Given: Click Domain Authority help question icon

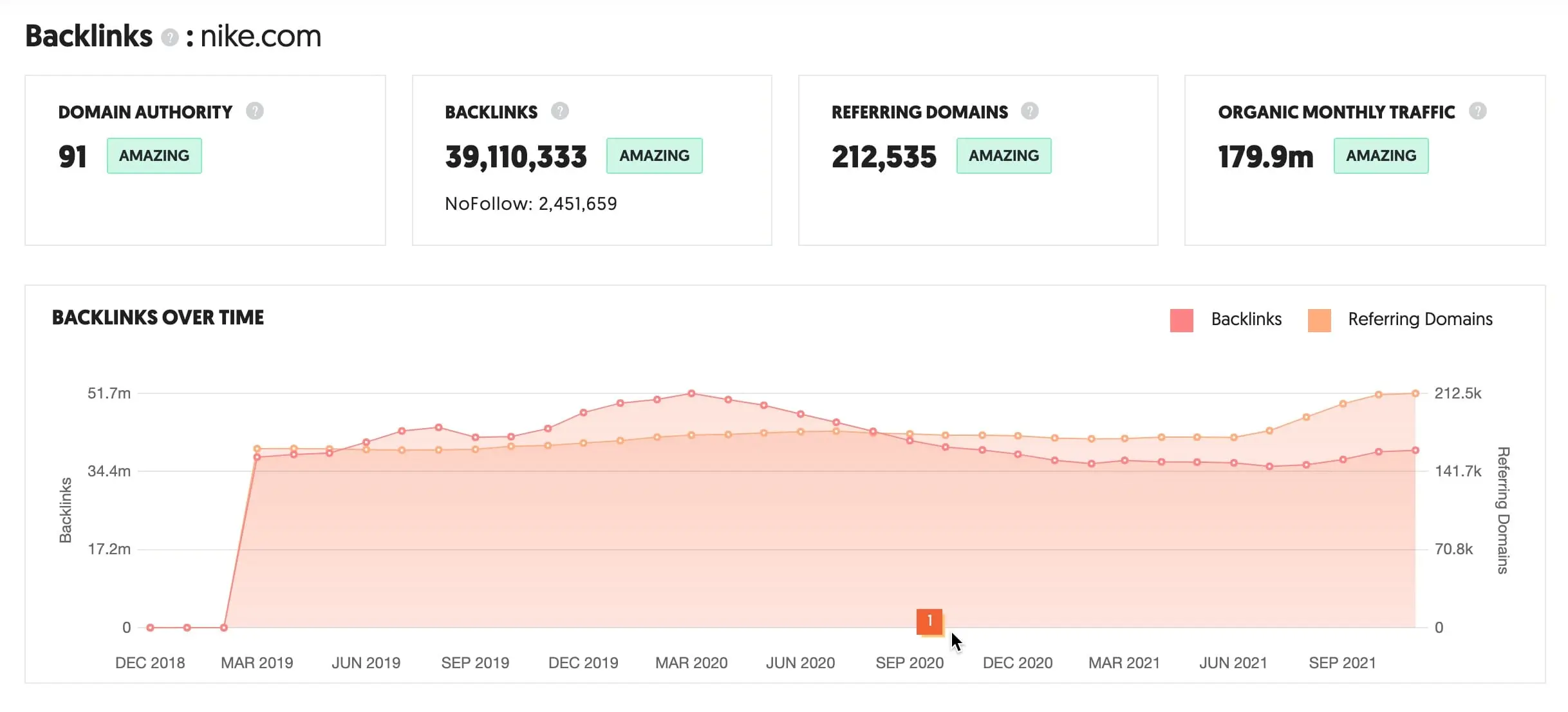Looking at the screenshot, I should (x=255, y=111).
